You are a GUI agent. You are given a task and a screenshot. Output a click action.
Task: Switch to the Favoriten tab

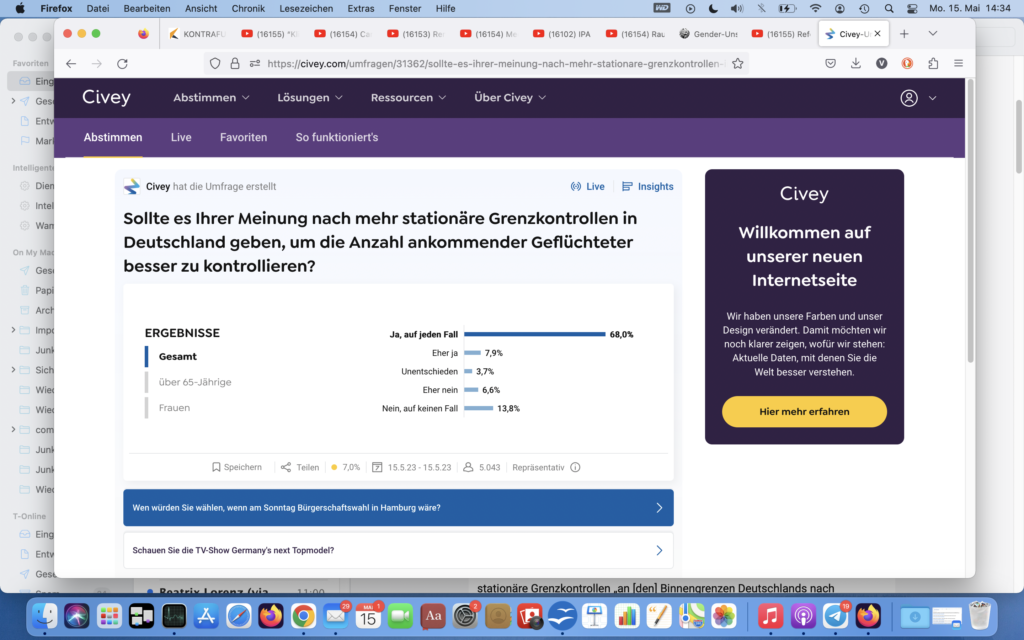tap(243, 137)
